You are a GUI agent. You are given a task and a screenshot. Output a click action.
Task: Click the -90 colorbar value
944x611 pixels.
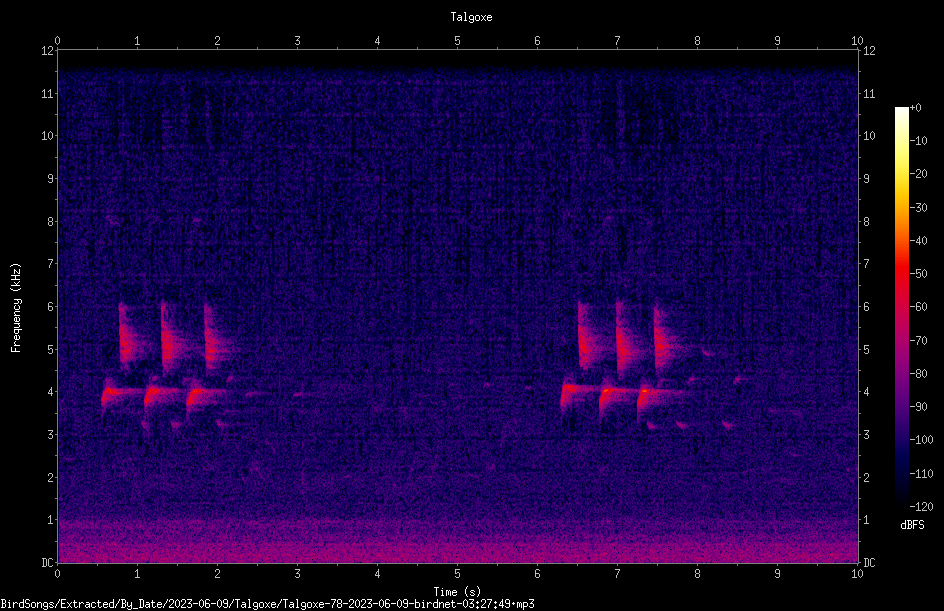click(x=918, y=406)
